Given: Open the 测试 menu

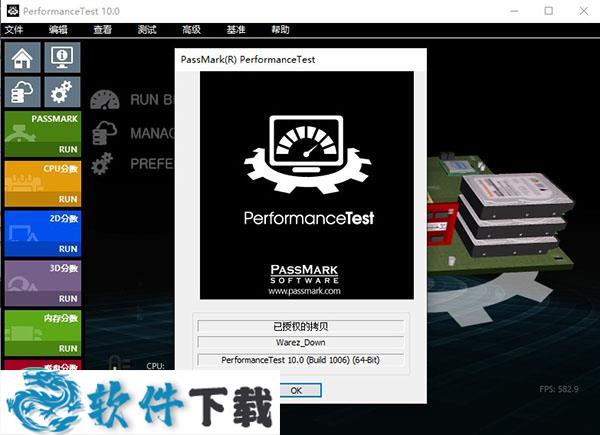Looking at the screenshot, I should pos(147,29).
